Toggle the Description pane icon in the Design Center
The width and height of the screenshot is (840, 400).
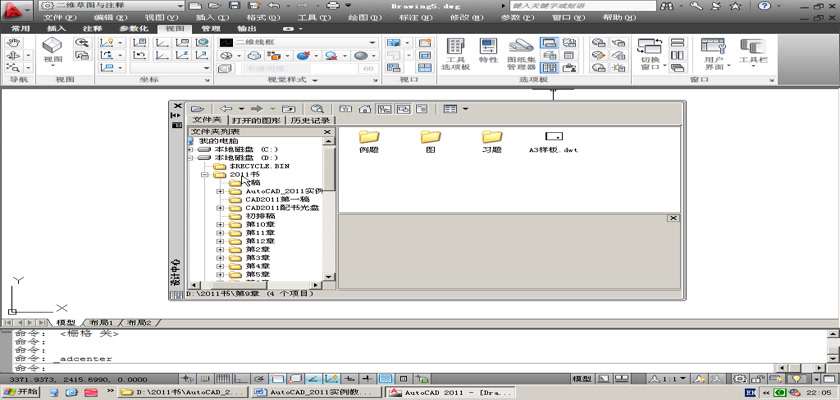click(422, 109)
